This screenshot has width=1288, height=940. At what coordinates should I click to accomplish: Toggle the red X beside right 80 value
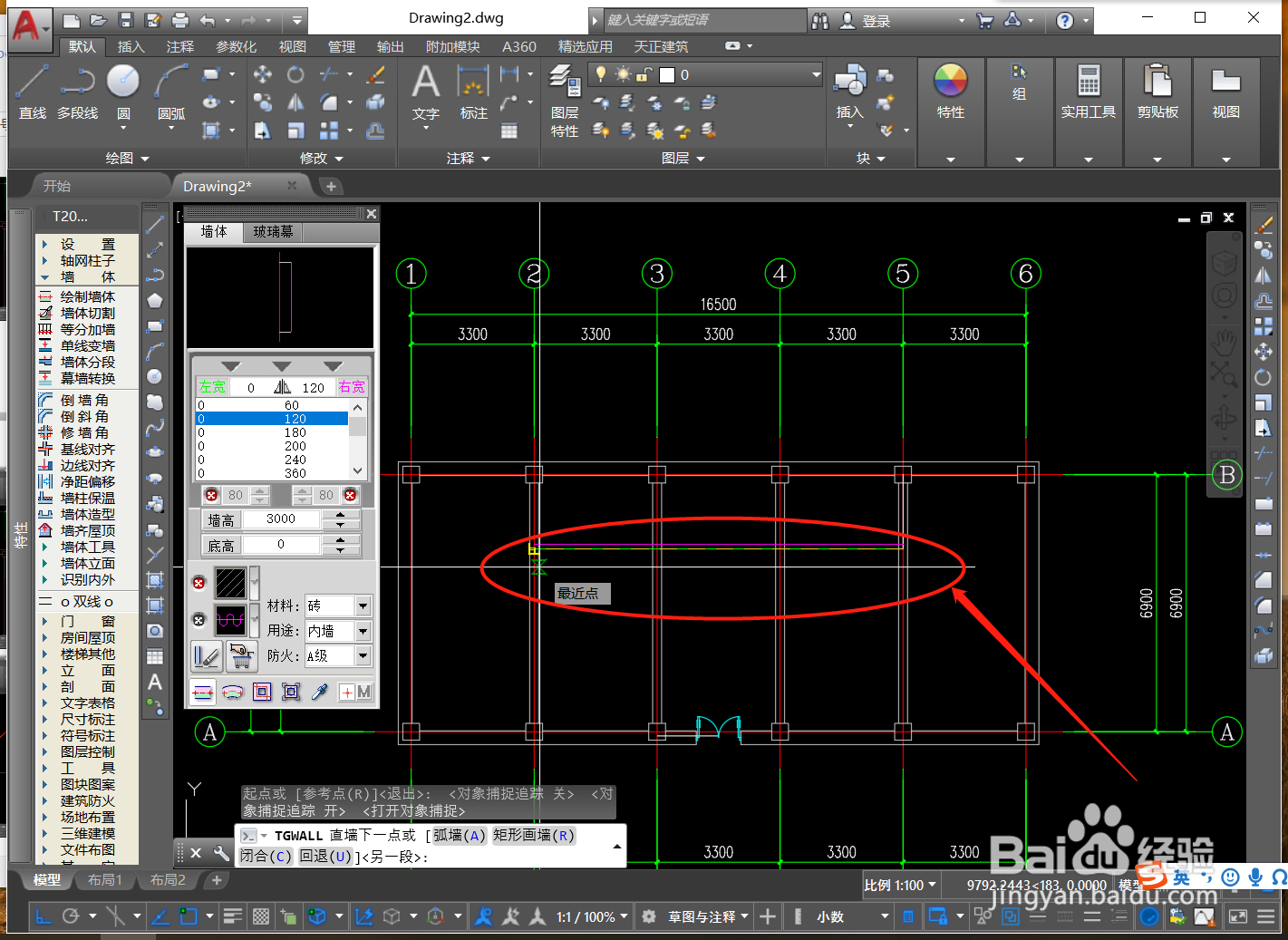point(350,495)
